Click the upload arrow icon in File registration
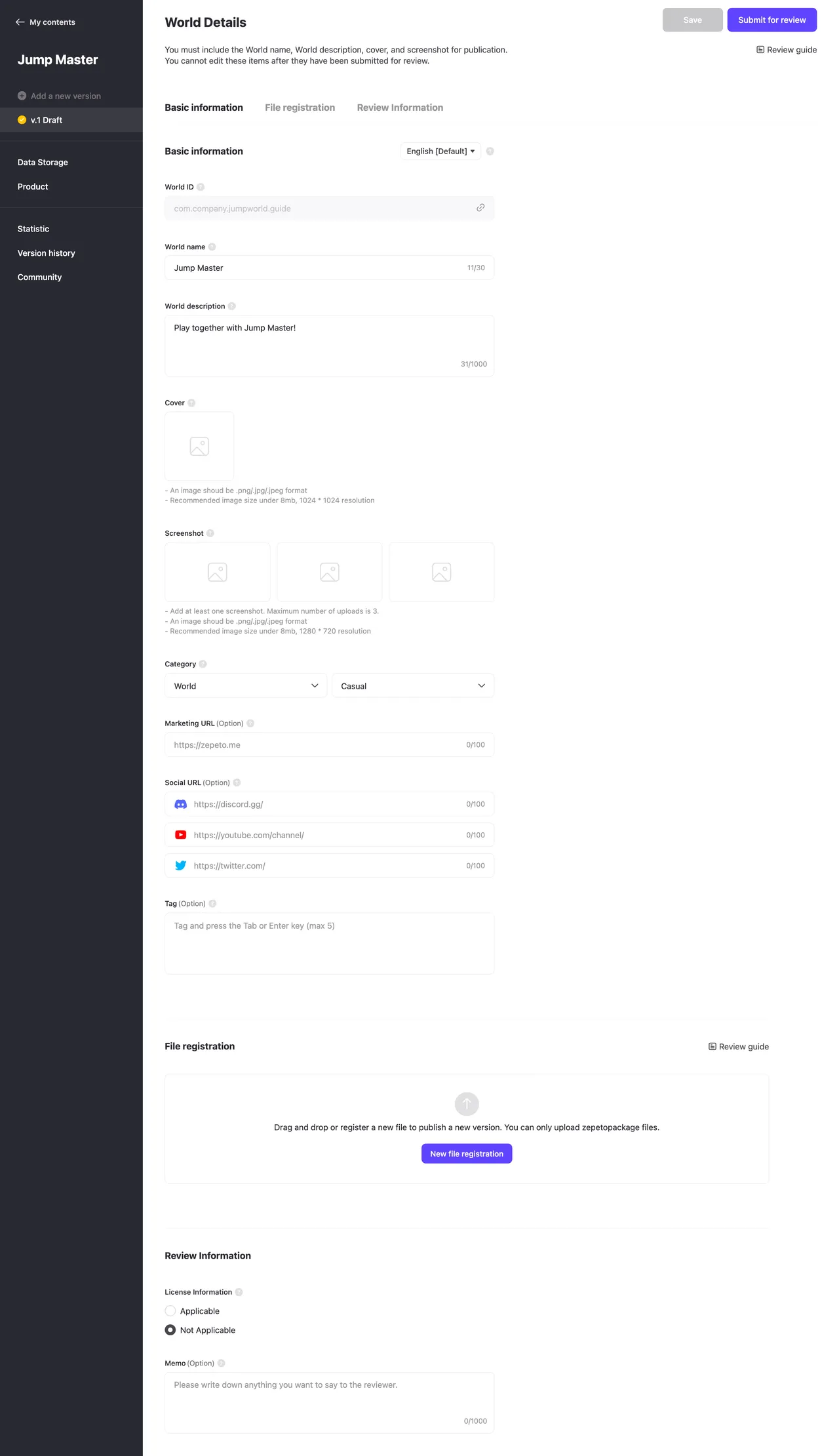 [467, 1104]
